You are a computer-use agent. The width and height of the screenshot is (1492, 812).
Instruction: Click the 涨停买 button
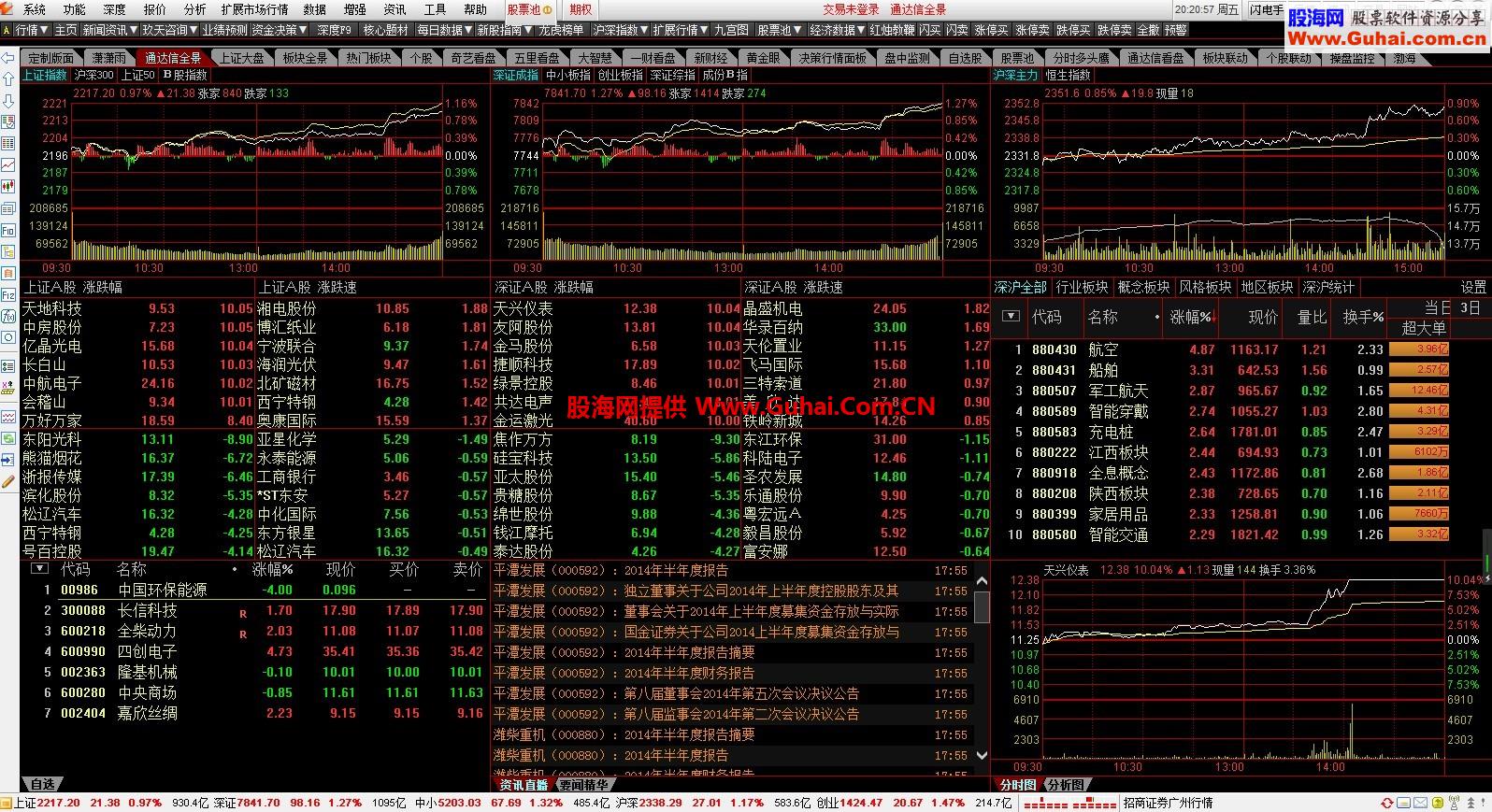click(992, 30)
